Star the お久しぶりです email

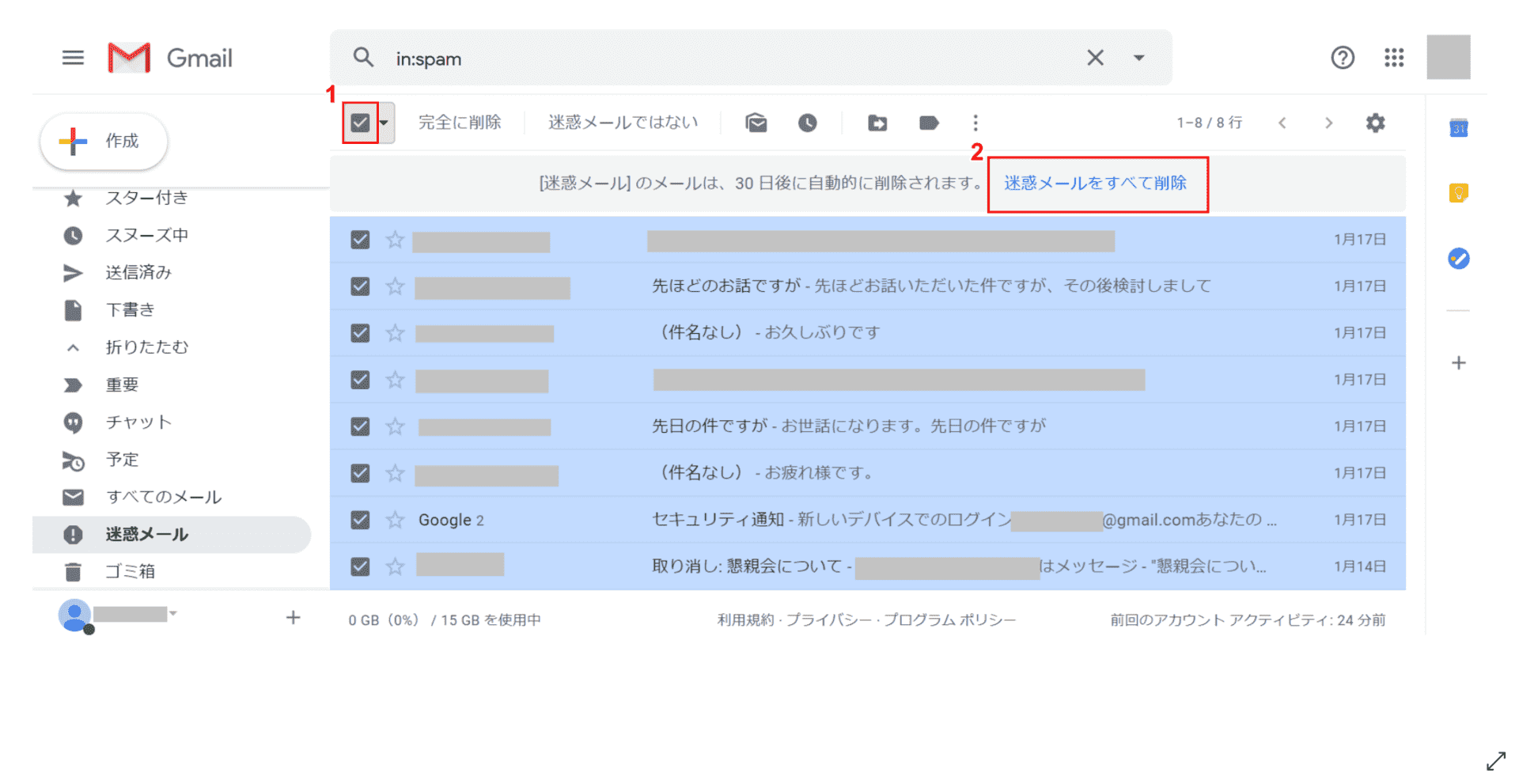395,333
